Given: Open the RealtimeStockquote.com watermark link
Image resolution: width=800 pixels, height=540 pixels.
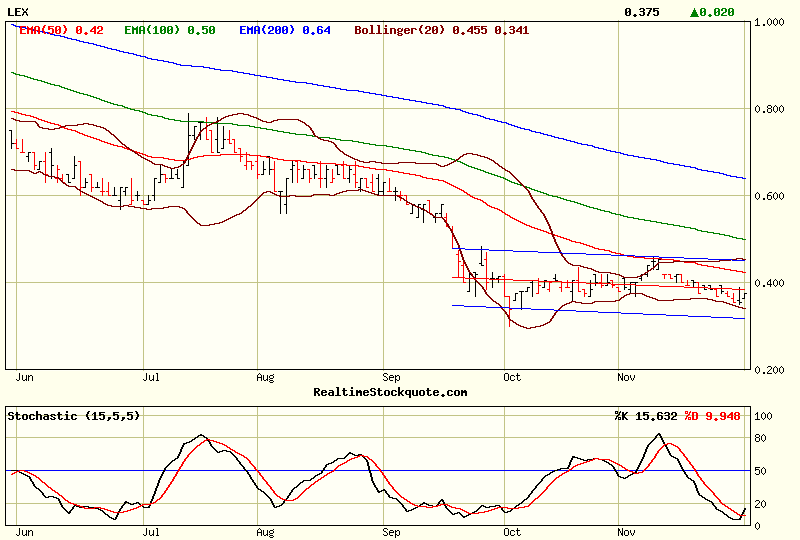Looking at the screenshot, I should pos(390,392).
